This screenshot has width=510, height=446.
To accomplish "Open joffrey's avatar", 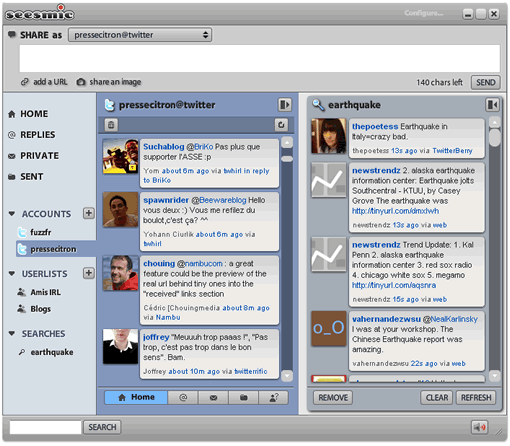I will (x=120, y=347).
